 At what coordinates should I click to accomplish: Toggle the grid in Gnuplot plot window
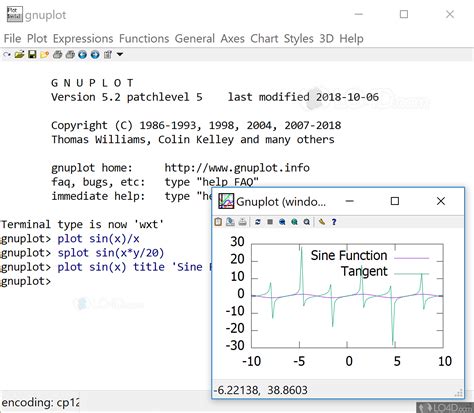pos(270,222)
